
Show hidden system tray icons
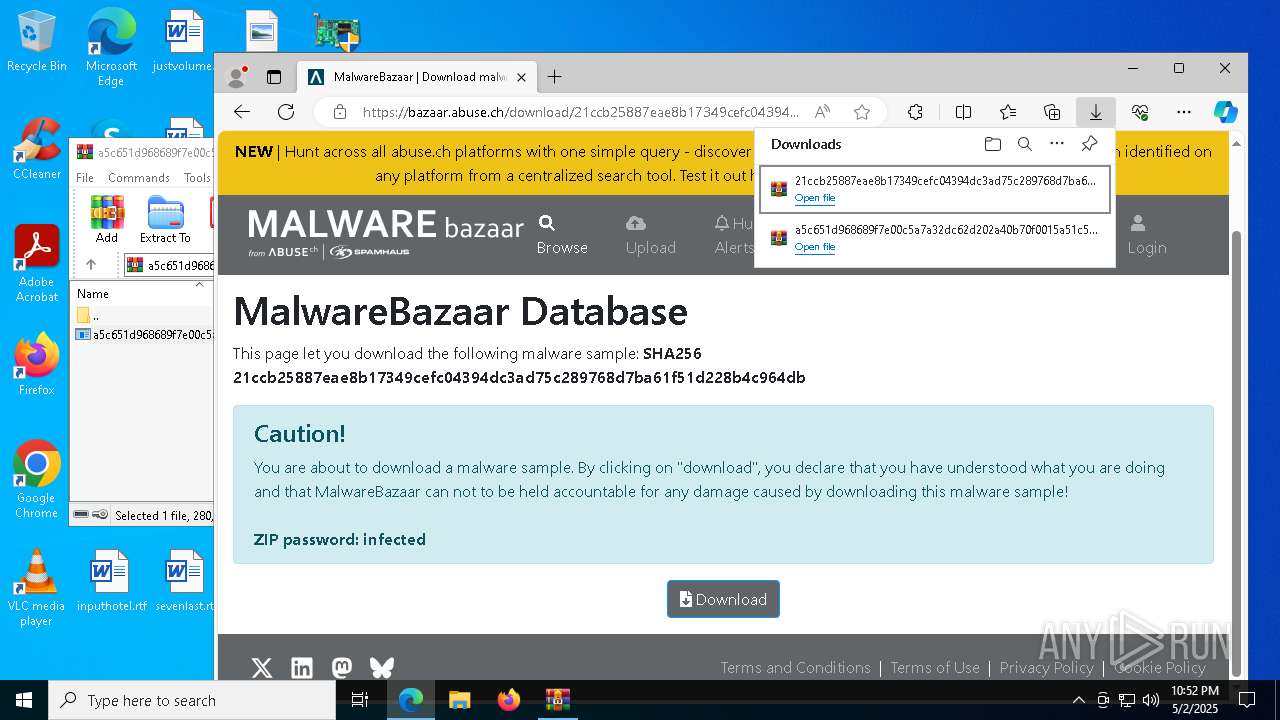(1078, 700)
